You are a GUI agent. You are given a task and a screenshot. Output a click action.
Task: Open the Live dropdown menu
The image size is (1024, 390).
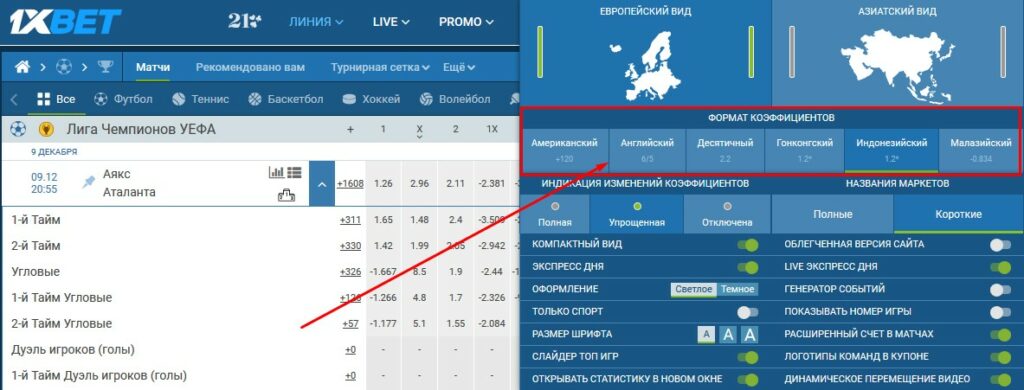coord(391,22)
